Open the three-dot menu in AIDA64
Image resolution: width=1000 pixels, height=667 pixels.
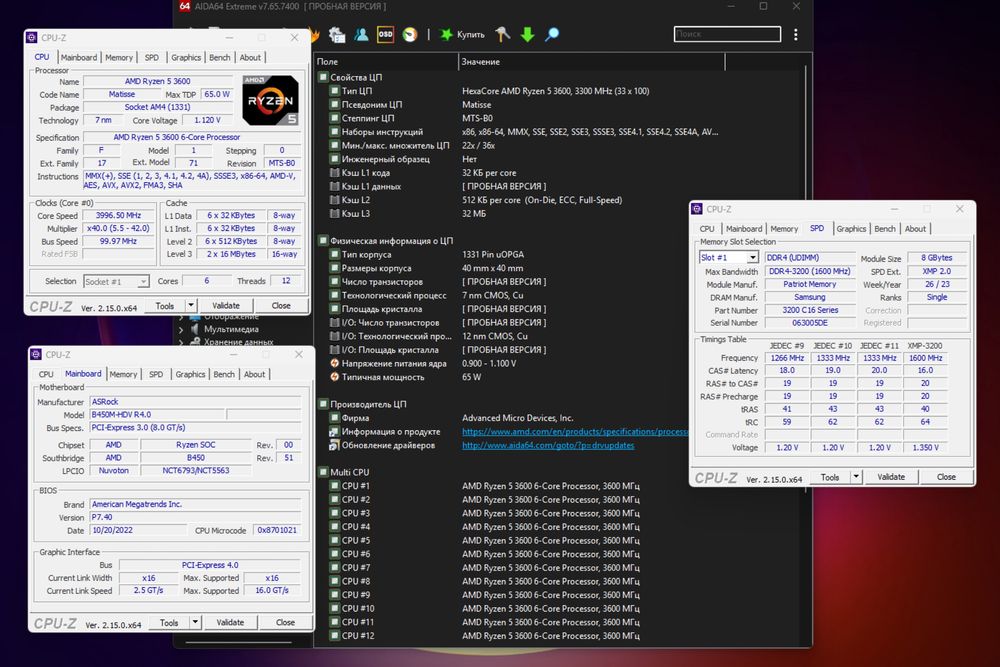pos(795,34)
